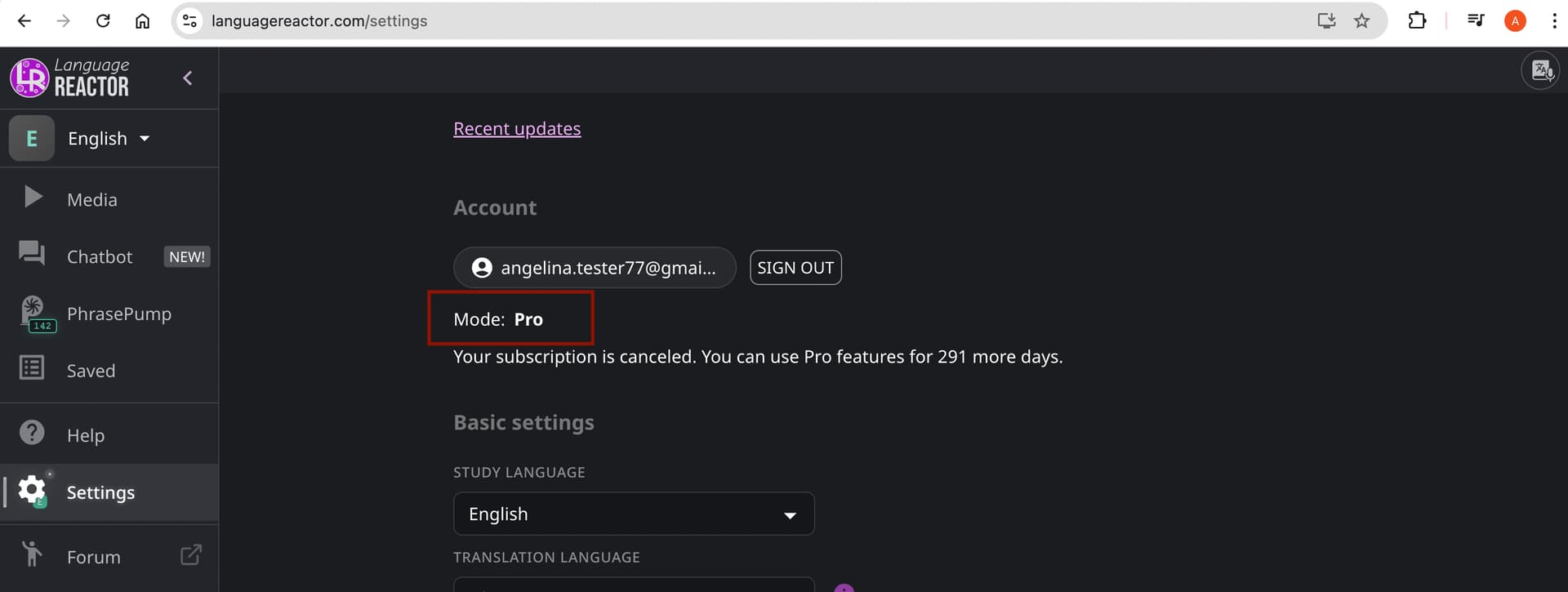Open the Recent updates link
This screenshot has height=592, width=1568.
coord(517,129)
